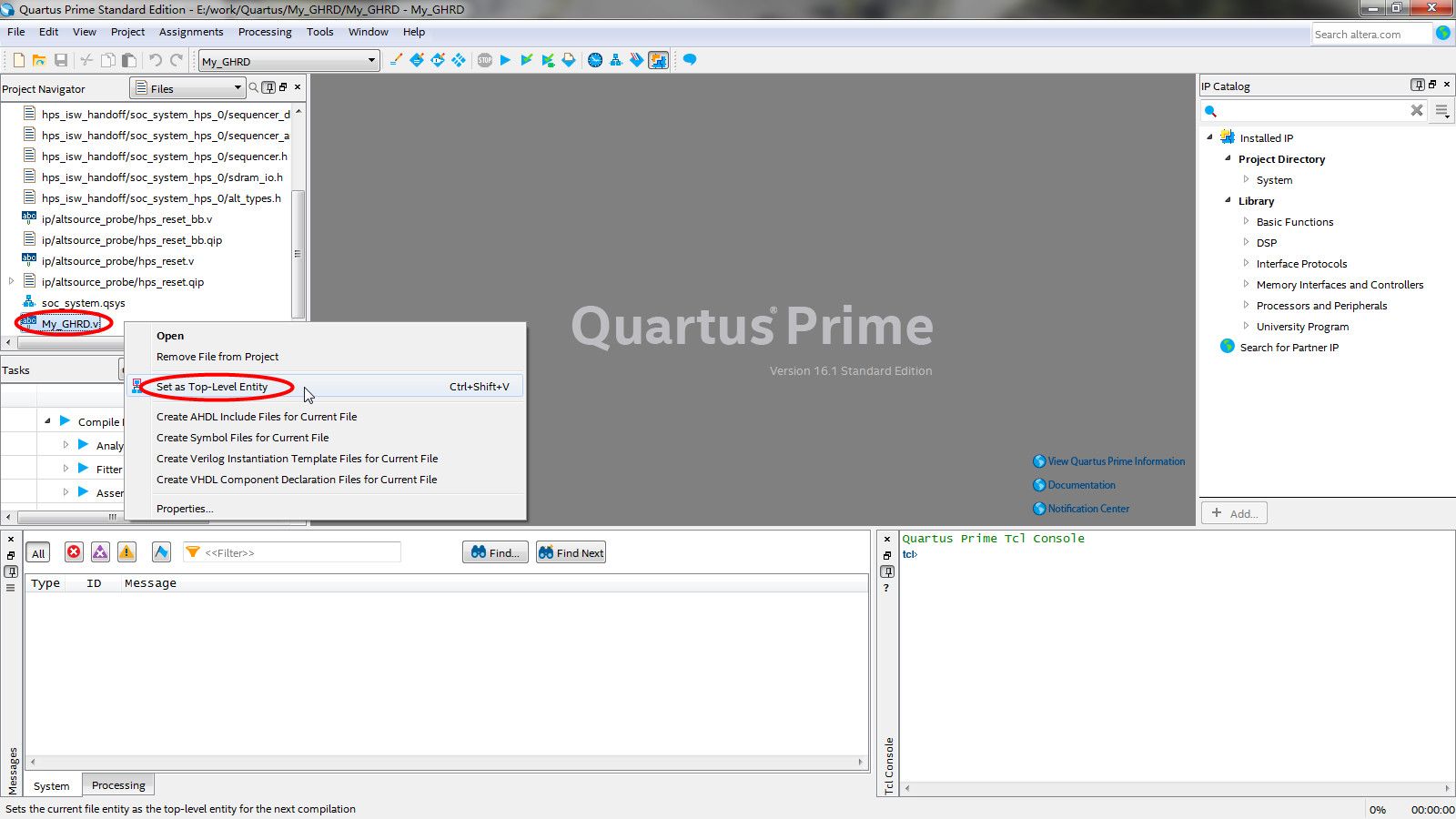Screen dimensions: 1456x819
Task: Click the Find Next button
Action: click(571, 552)
